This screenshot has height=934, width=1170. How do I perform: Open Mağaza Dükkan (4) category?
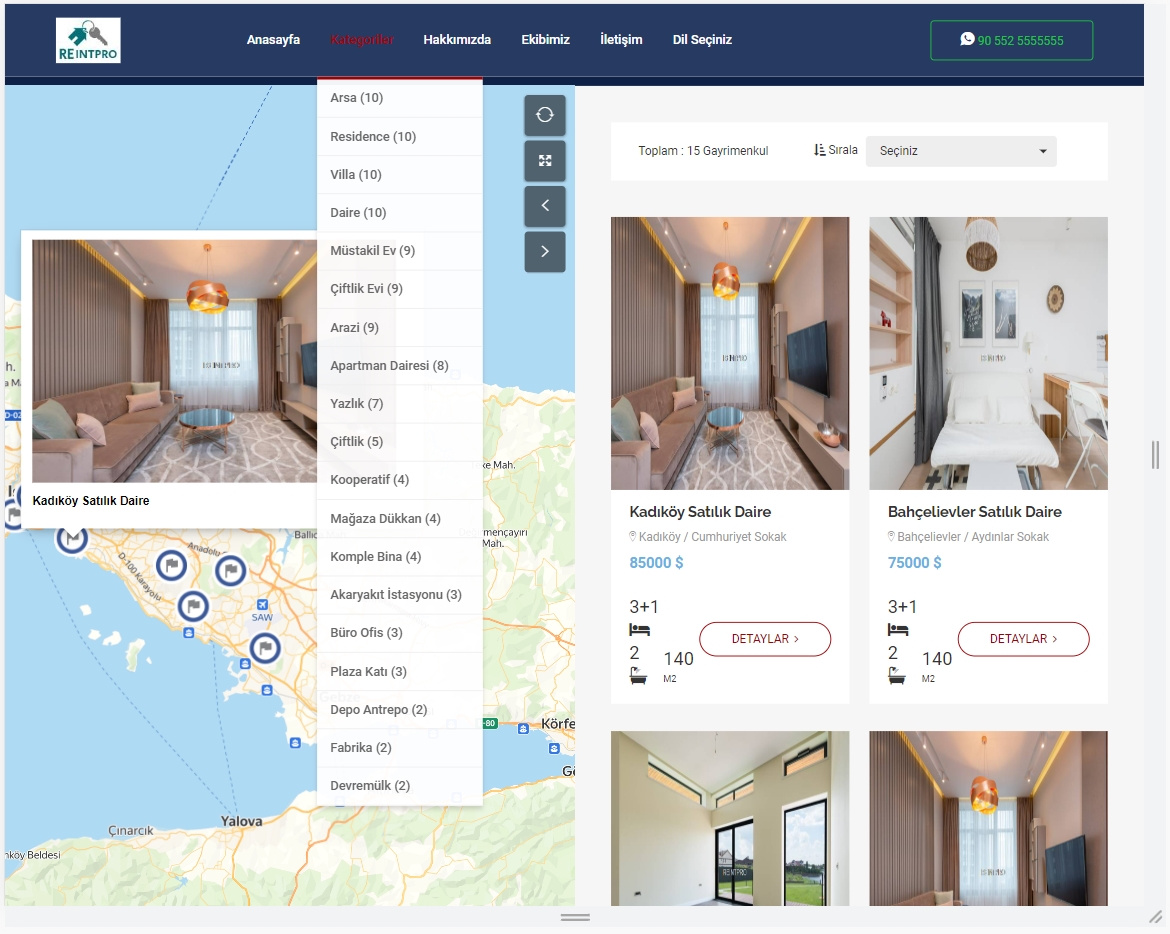tap(400, 518)
